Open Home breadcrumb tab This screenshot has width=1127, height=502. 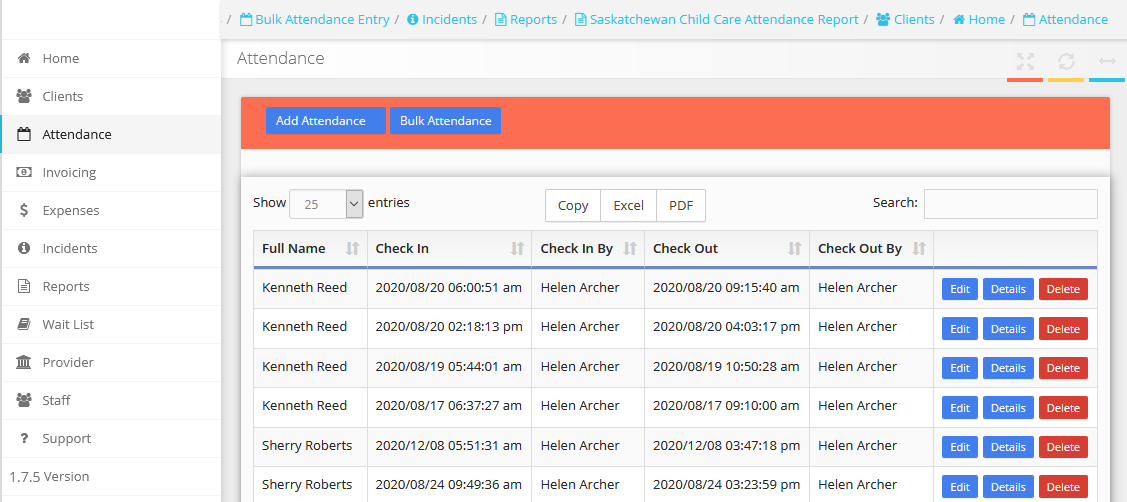click(979, 19)
